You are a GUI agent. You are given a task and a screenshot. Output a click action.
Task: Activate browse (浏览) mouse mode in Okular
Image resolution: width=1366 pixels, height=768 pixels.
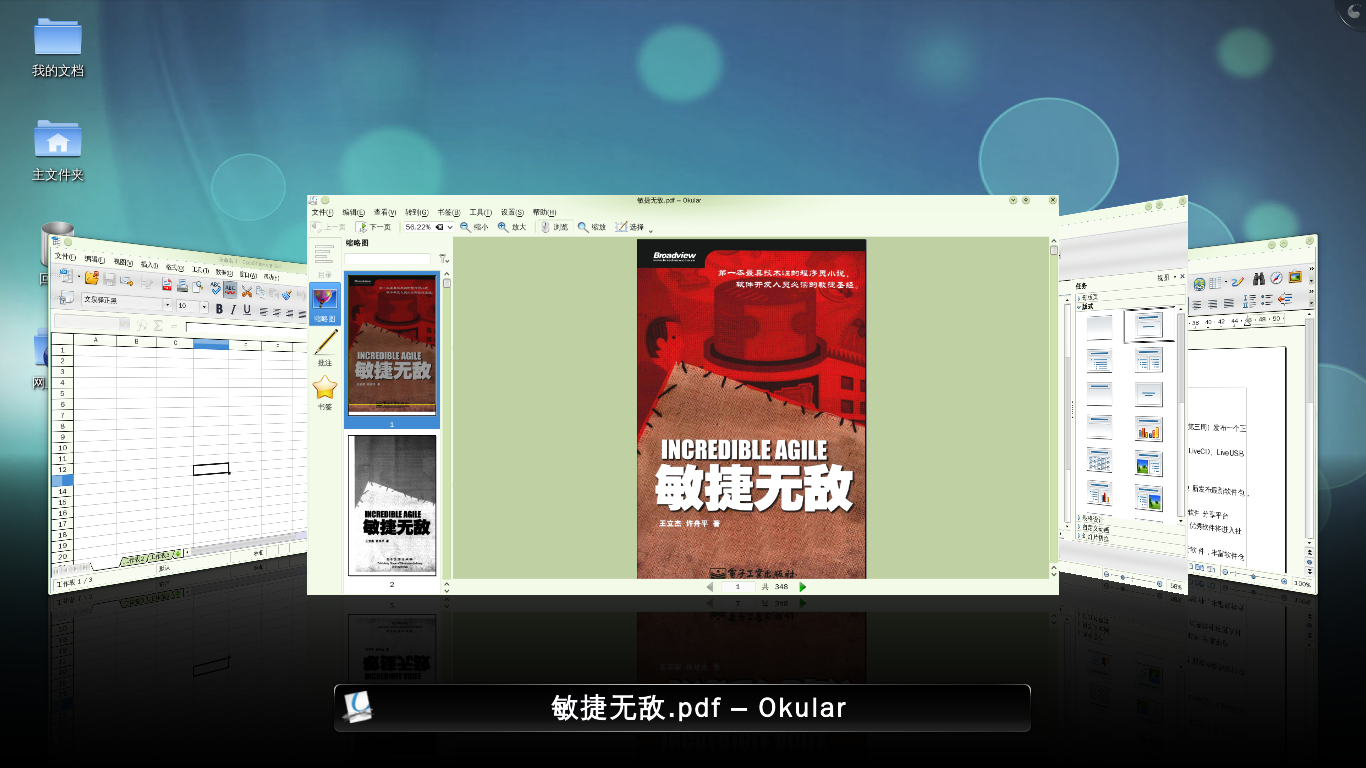click(x=553, y=227)
